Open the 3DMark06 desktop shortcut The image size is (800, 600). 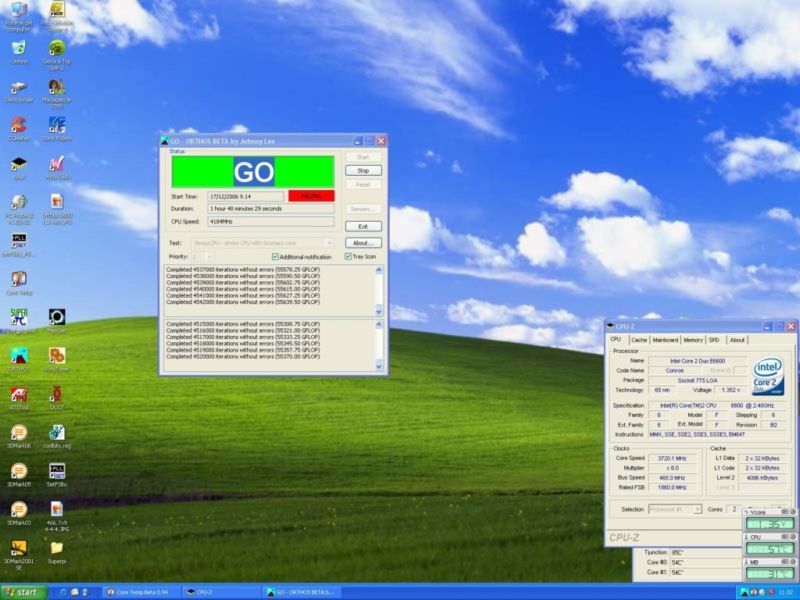pos(19,433)
